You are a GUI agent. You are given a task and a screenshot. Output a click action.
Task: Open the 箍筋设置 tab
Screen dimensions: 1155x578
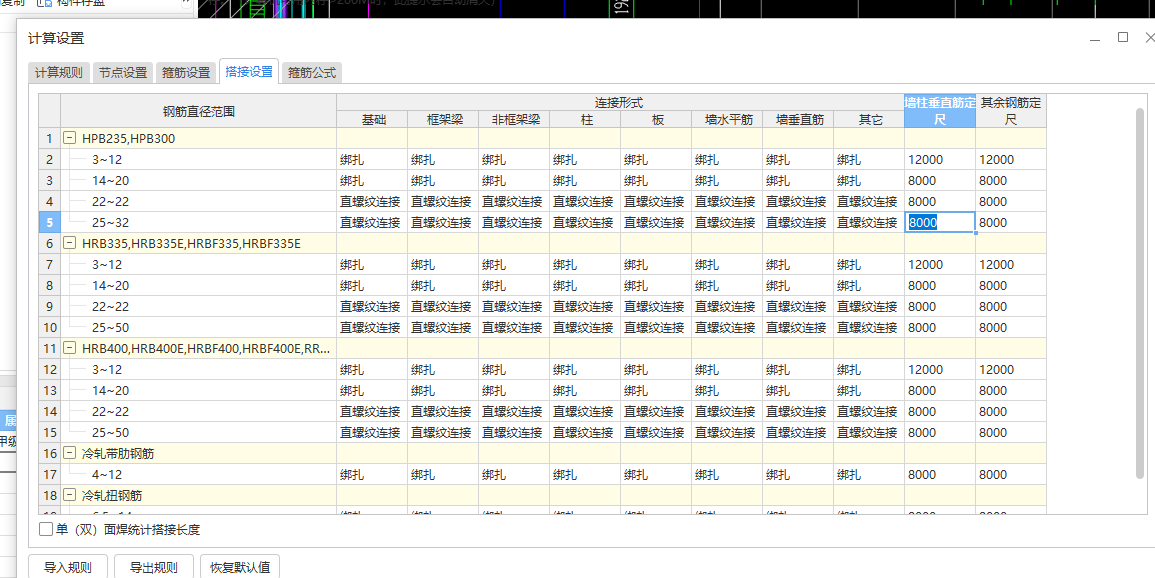click(x=186, y=73)
